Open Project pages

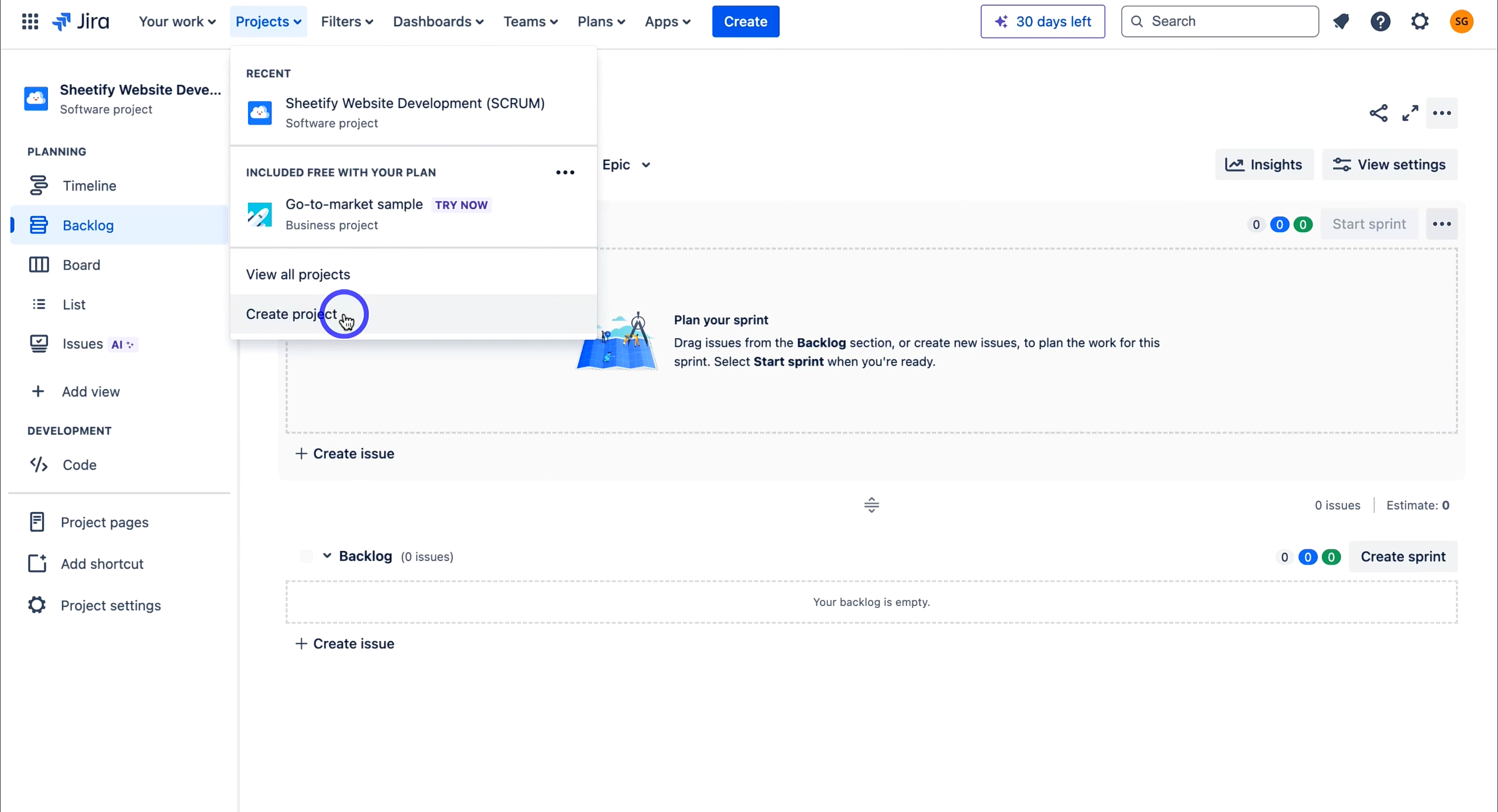coord(119,522)
